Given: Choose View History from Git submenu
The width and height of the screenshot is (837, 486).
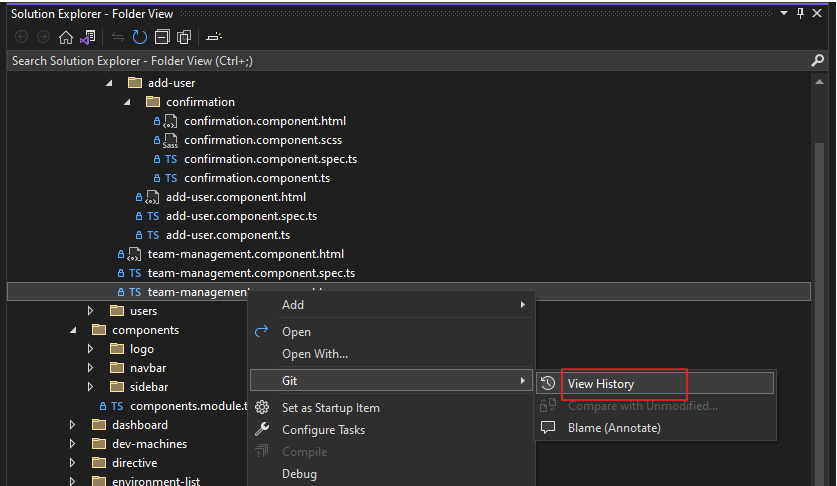Looking at the screenshot, I should [600, 383].
